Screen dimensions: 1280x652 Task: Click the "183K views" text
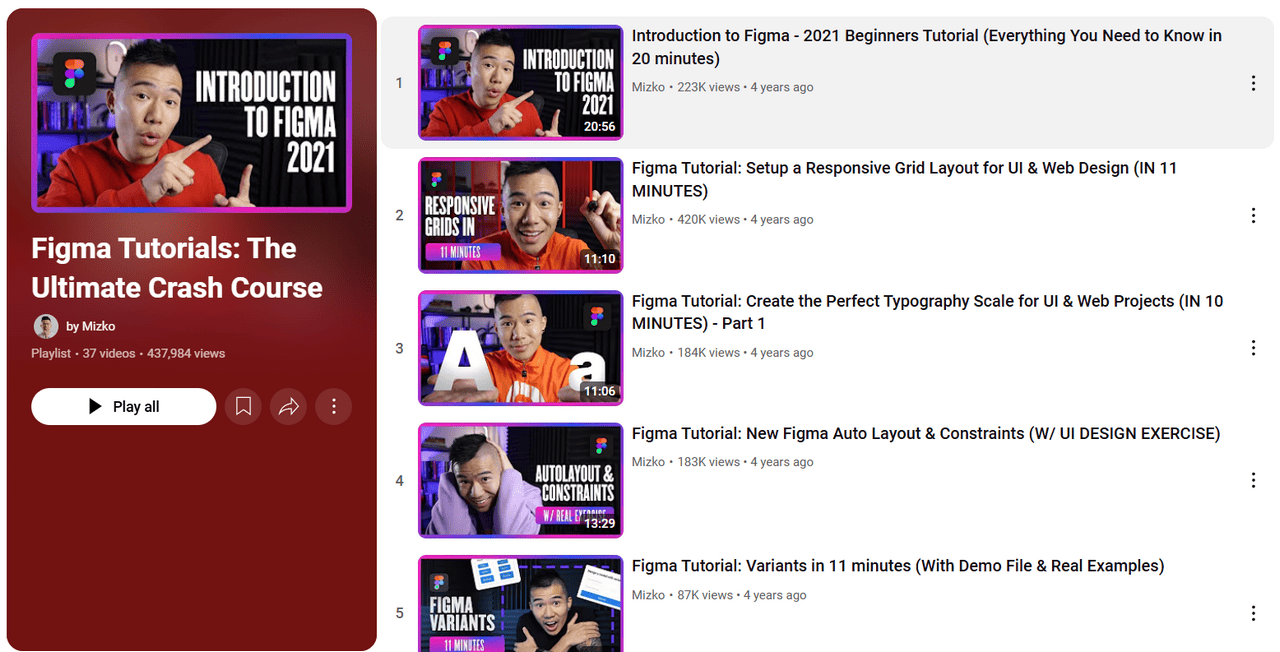[708, 462]
